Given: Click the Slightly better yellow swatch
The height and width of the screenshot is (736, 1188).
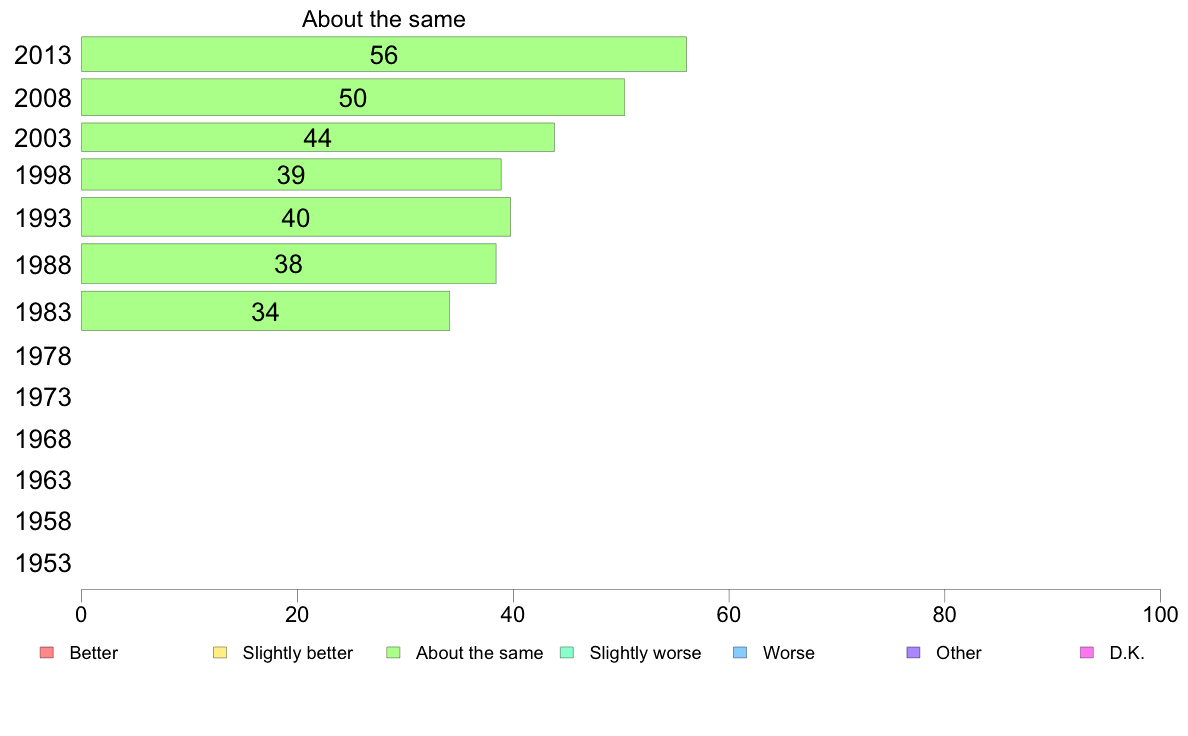Looking at the screenshot, I should 220,653.
